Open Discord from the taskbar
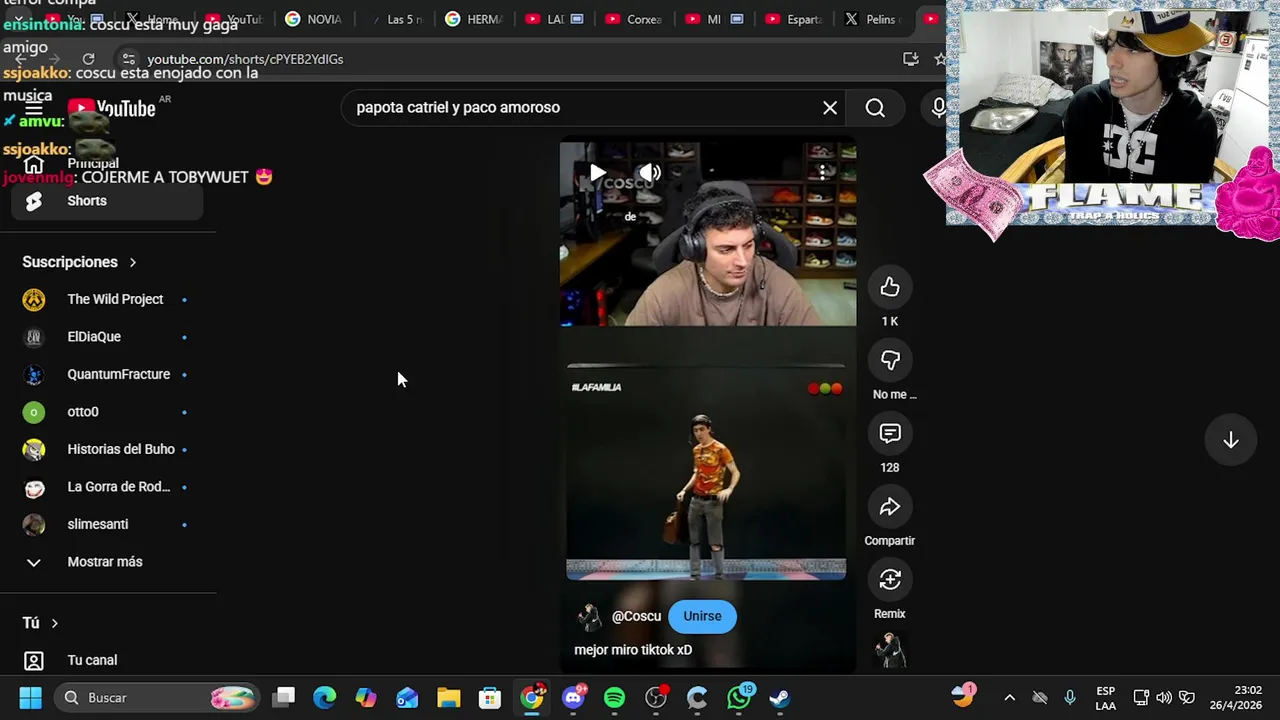 574,698
